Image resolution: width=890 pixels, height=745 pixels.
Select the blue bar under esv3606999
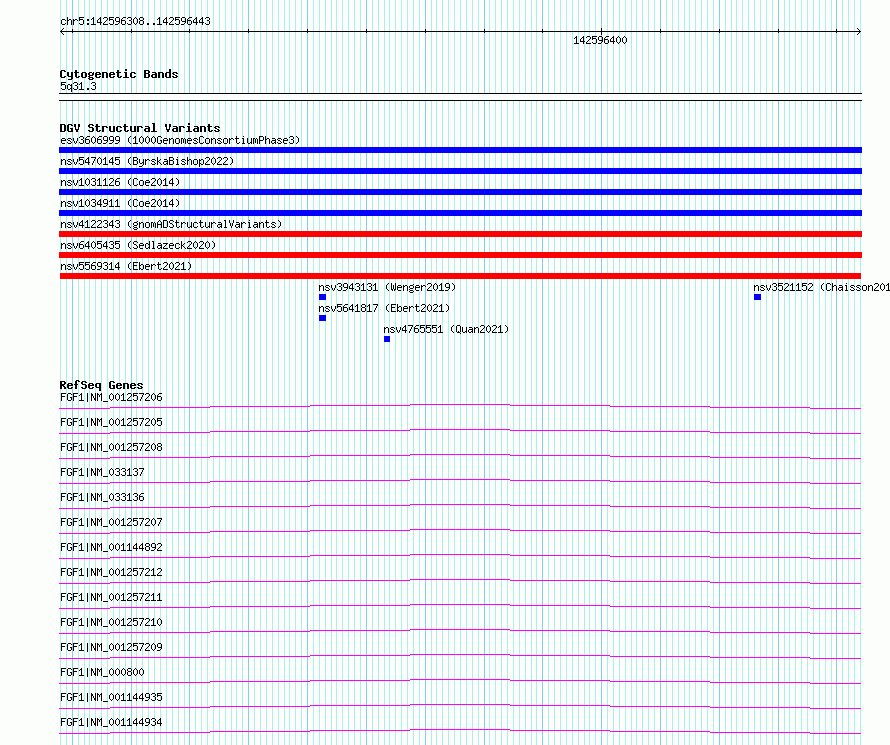click(460, 150)
